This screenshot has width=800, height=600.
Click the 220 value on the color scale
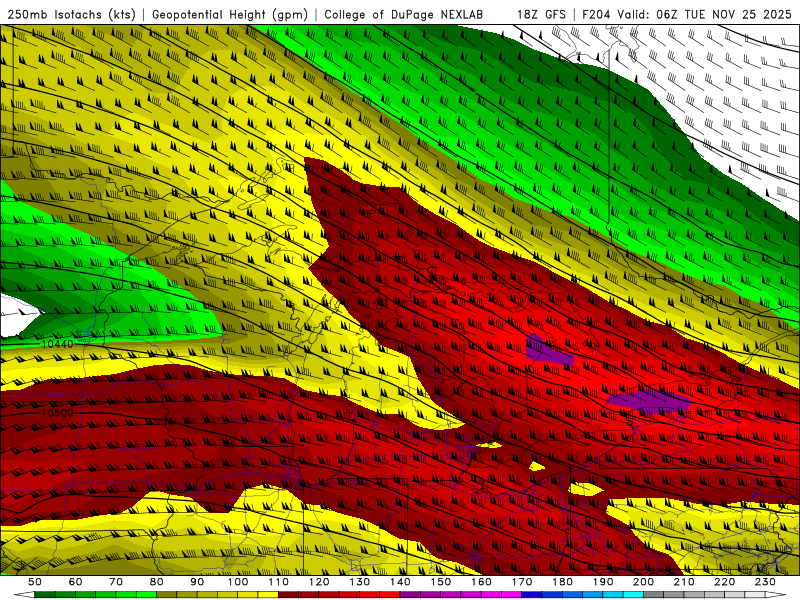coord(724,582)
